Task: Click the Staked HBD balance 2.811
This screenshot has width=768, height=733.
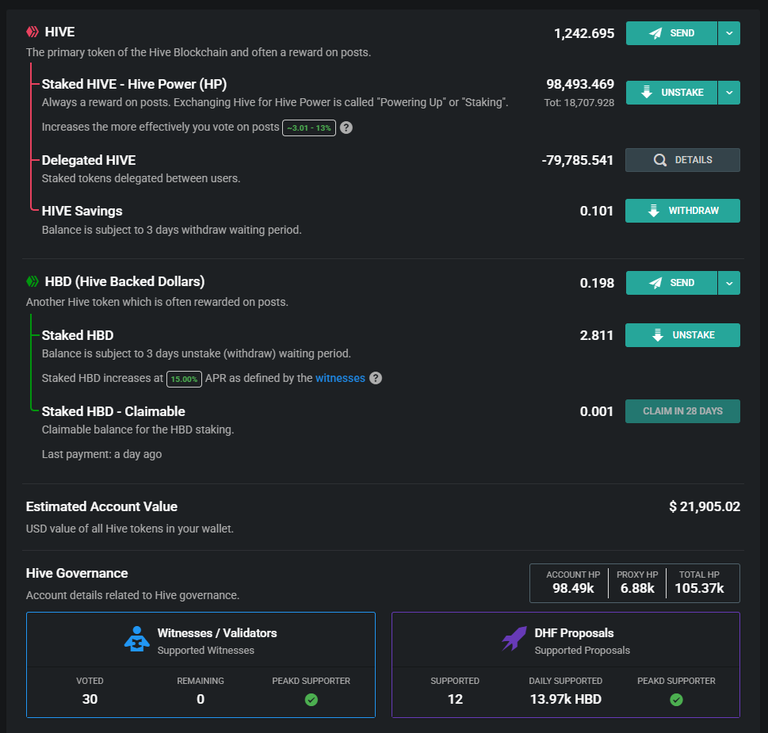Action: tap(597, 335)
